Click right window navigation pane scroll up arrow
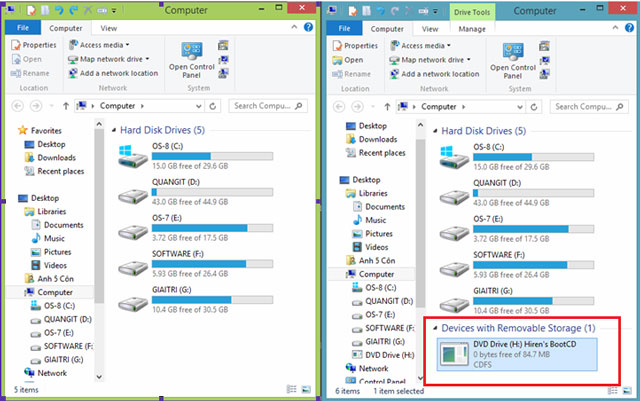640x401 pixels. (x=420, y=125)
